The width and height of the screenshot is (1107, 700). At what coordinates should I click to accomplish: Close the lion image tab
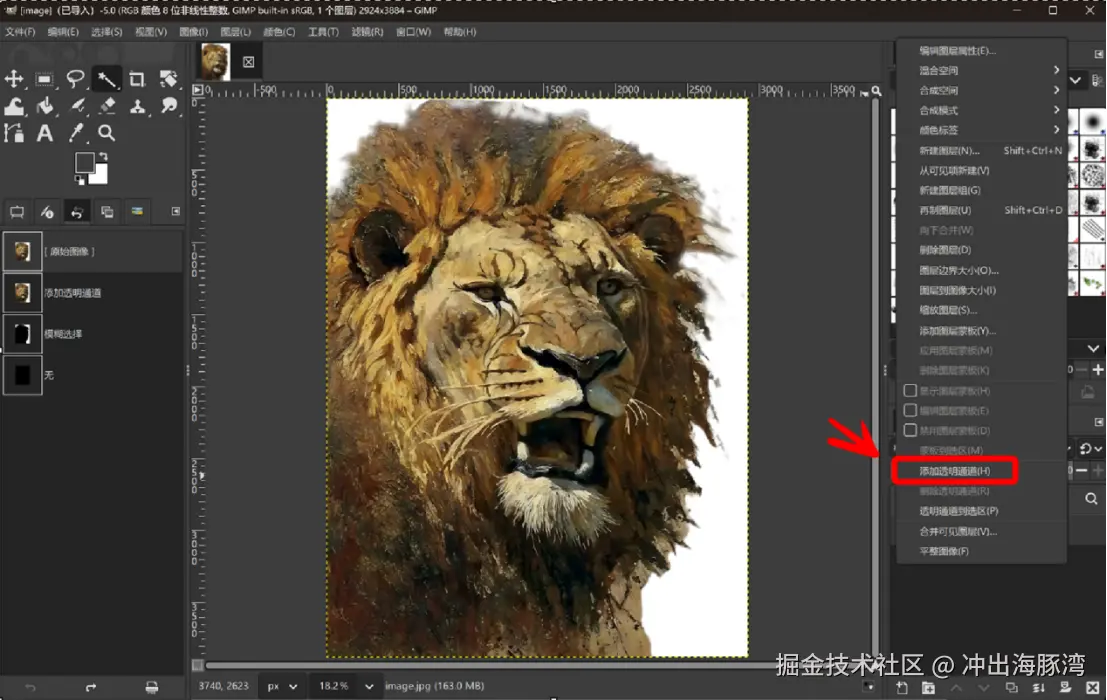tap(249, 62)
